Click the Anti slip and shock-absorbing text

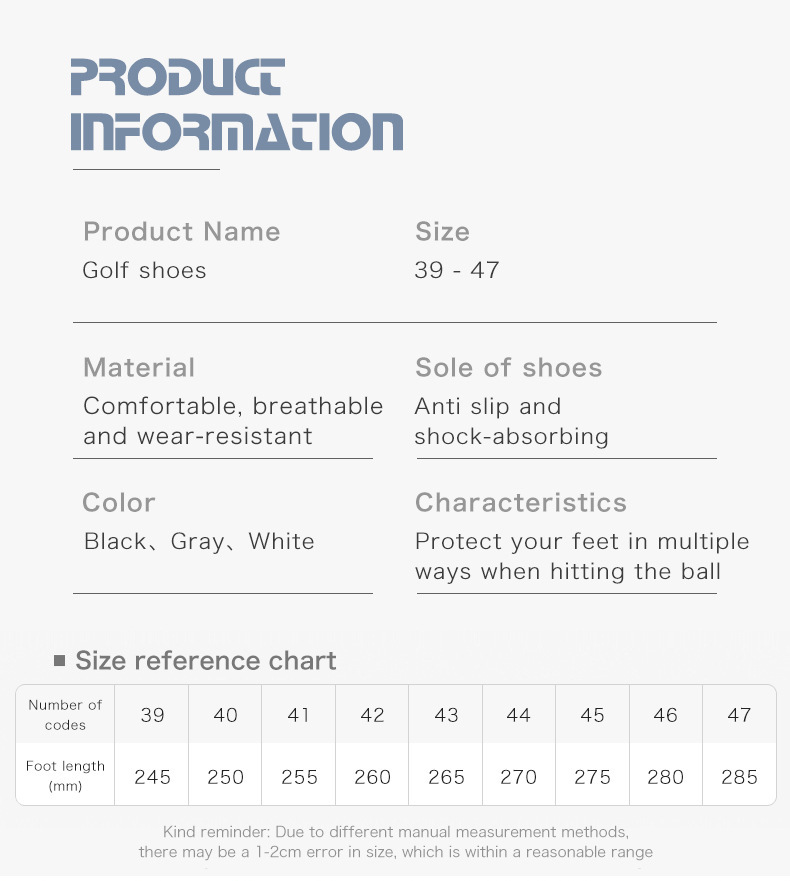[x=511, y=421]
